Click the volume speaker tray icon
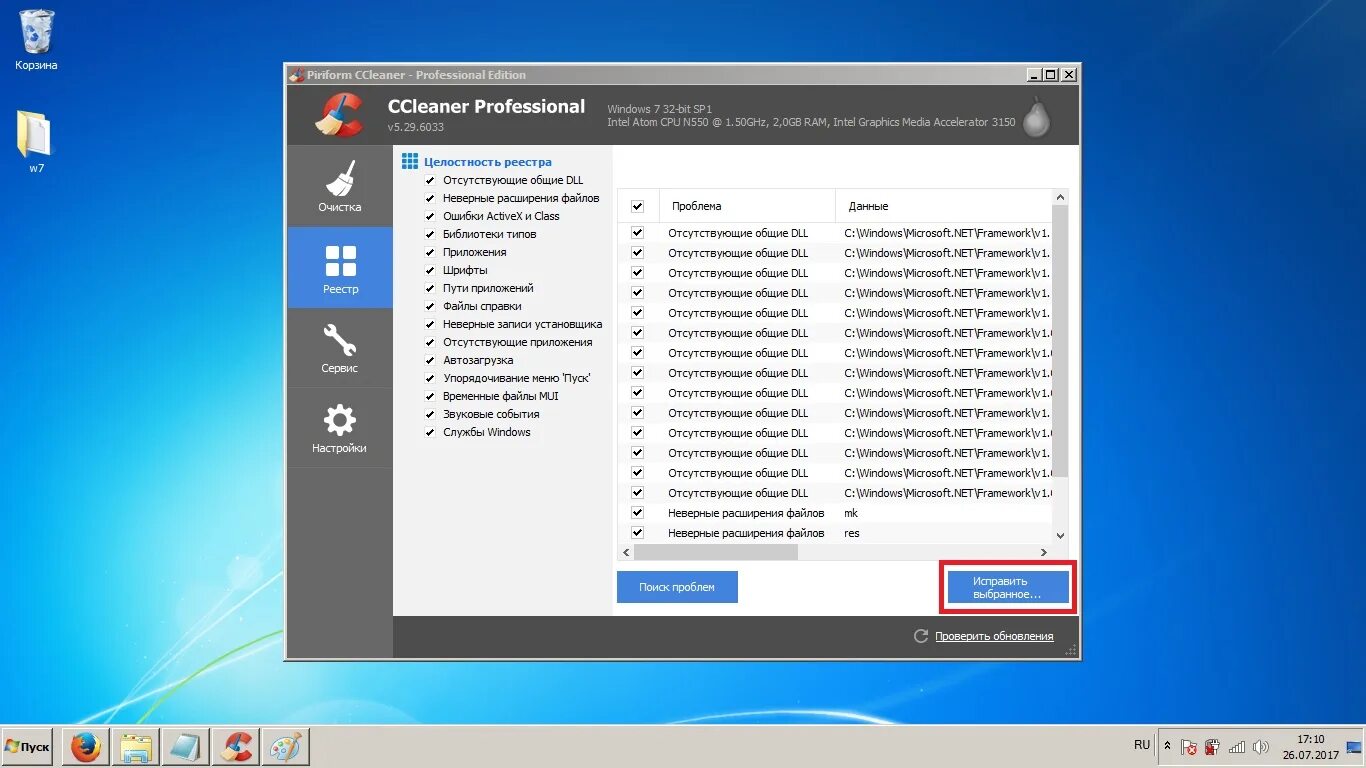This screenshot has height=768, width=1366. tap(1261, 747)
